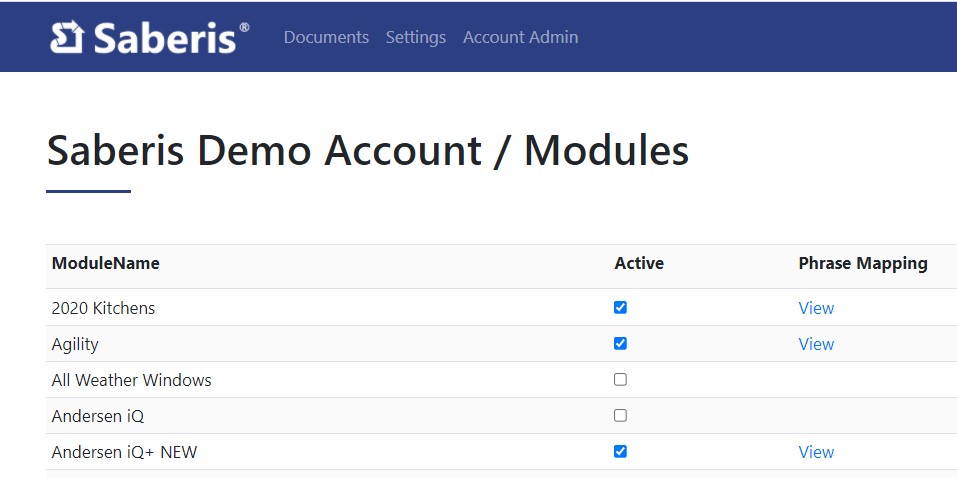Click View for Andersen iQ+ NEW
This screenshot has width=957, height=478.
tap(815, 452)
